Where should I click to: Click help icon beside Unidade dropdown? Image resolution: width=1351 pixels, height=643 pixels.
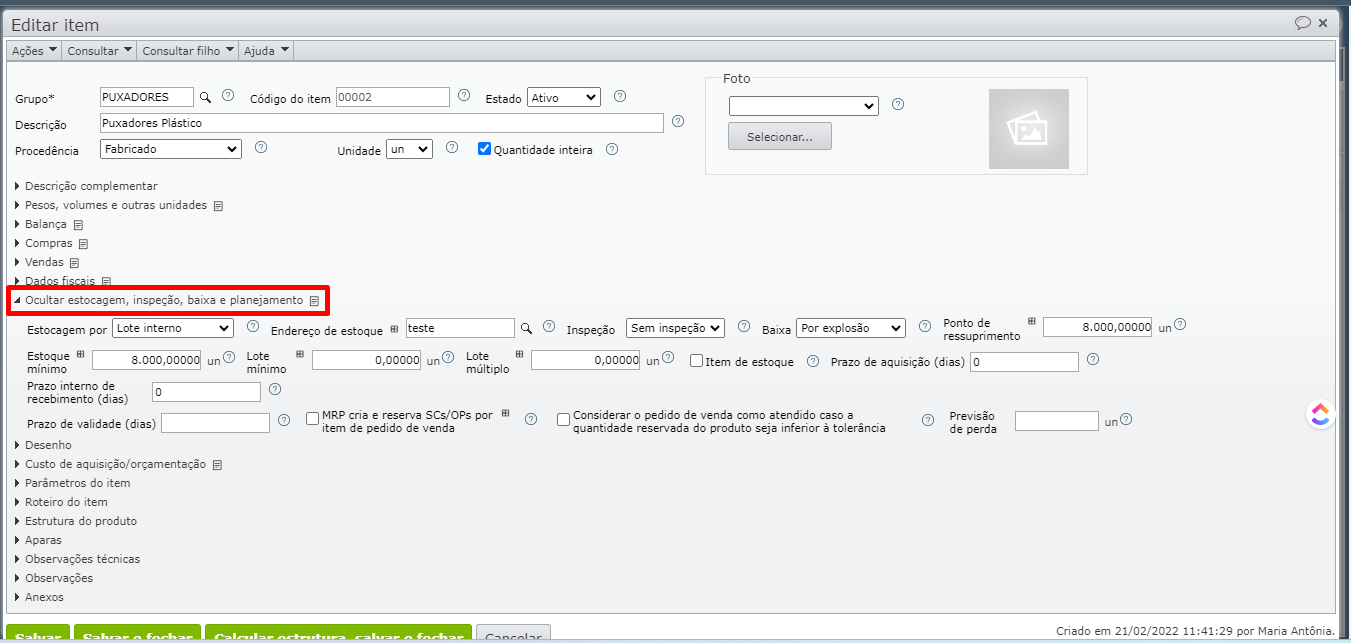point(452,147)
